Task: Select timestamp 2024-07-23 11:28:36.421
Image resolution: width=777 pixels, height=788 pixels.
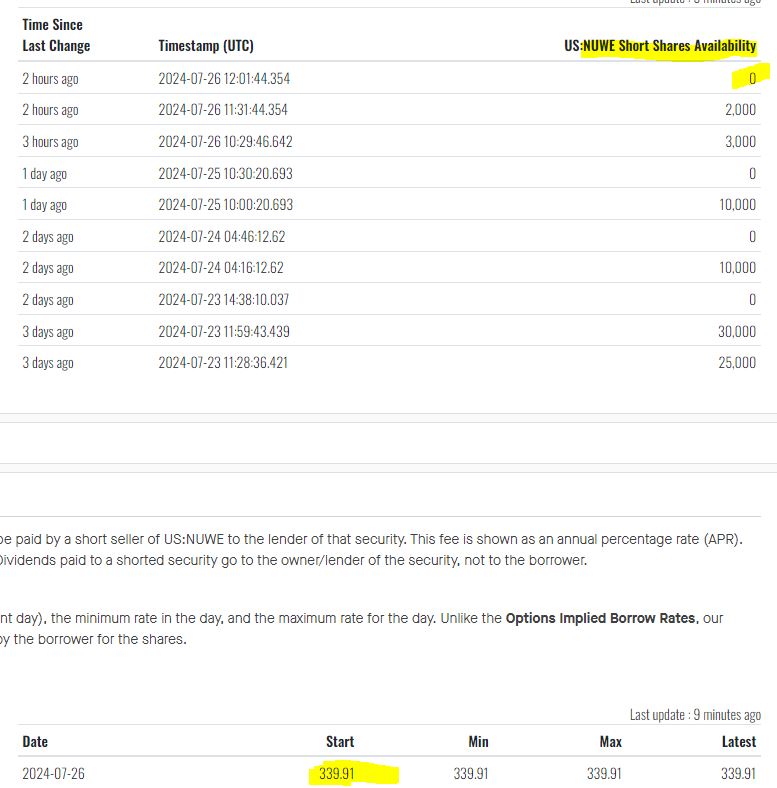Action: coord(223,362)
